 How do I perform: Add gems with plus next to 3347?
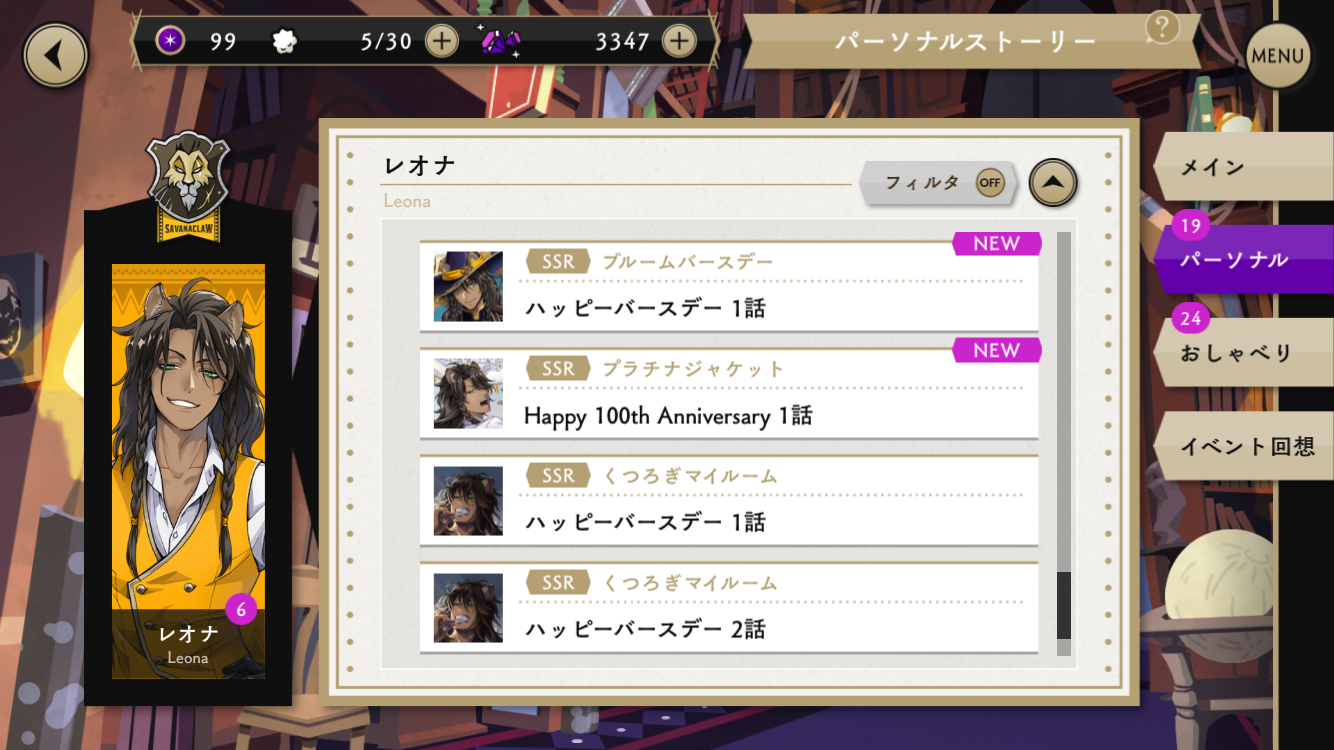(x=679, y=41)
